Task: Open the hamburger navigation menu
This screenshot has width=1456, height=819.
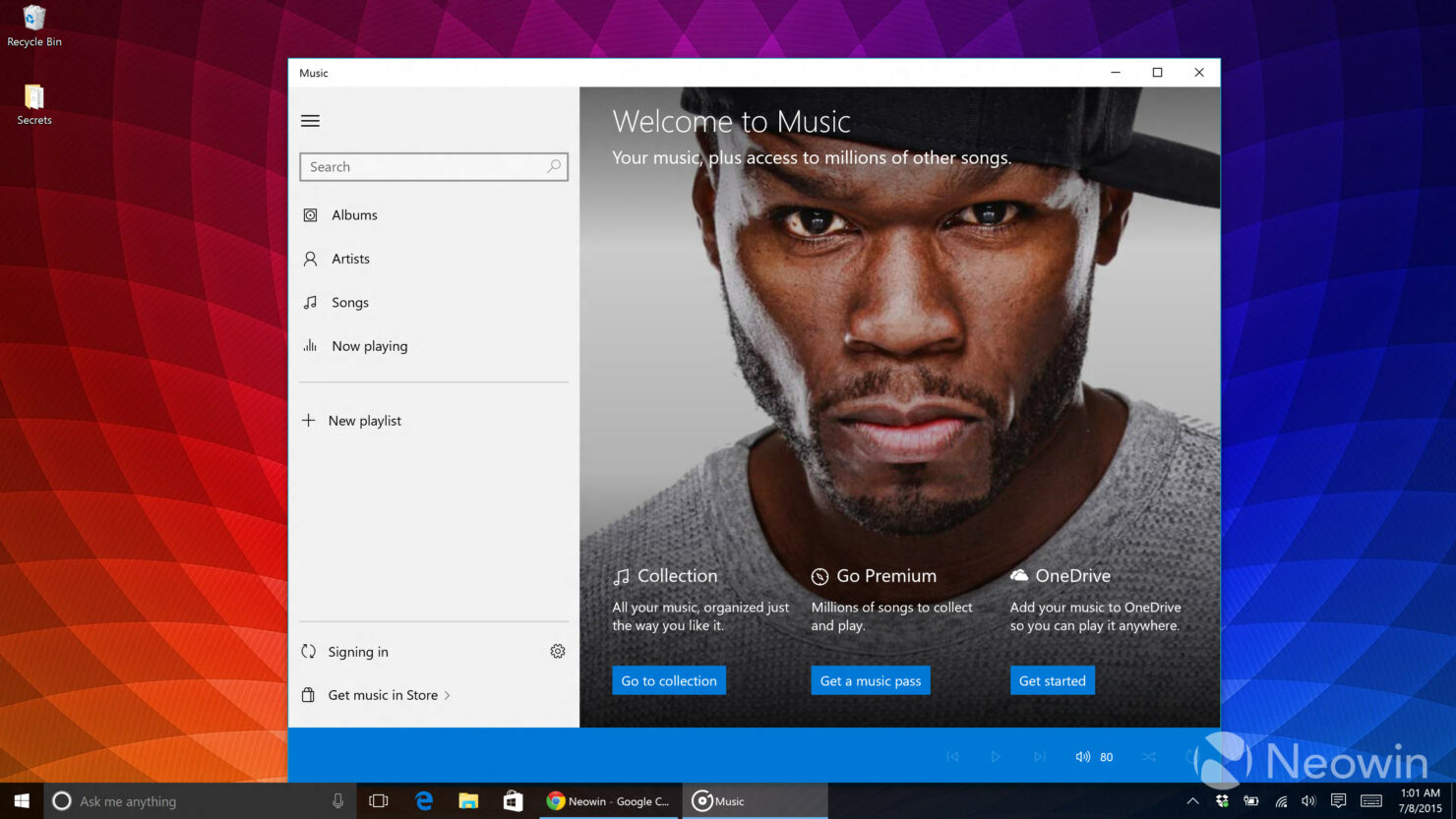Action: (x=310, y=121)
